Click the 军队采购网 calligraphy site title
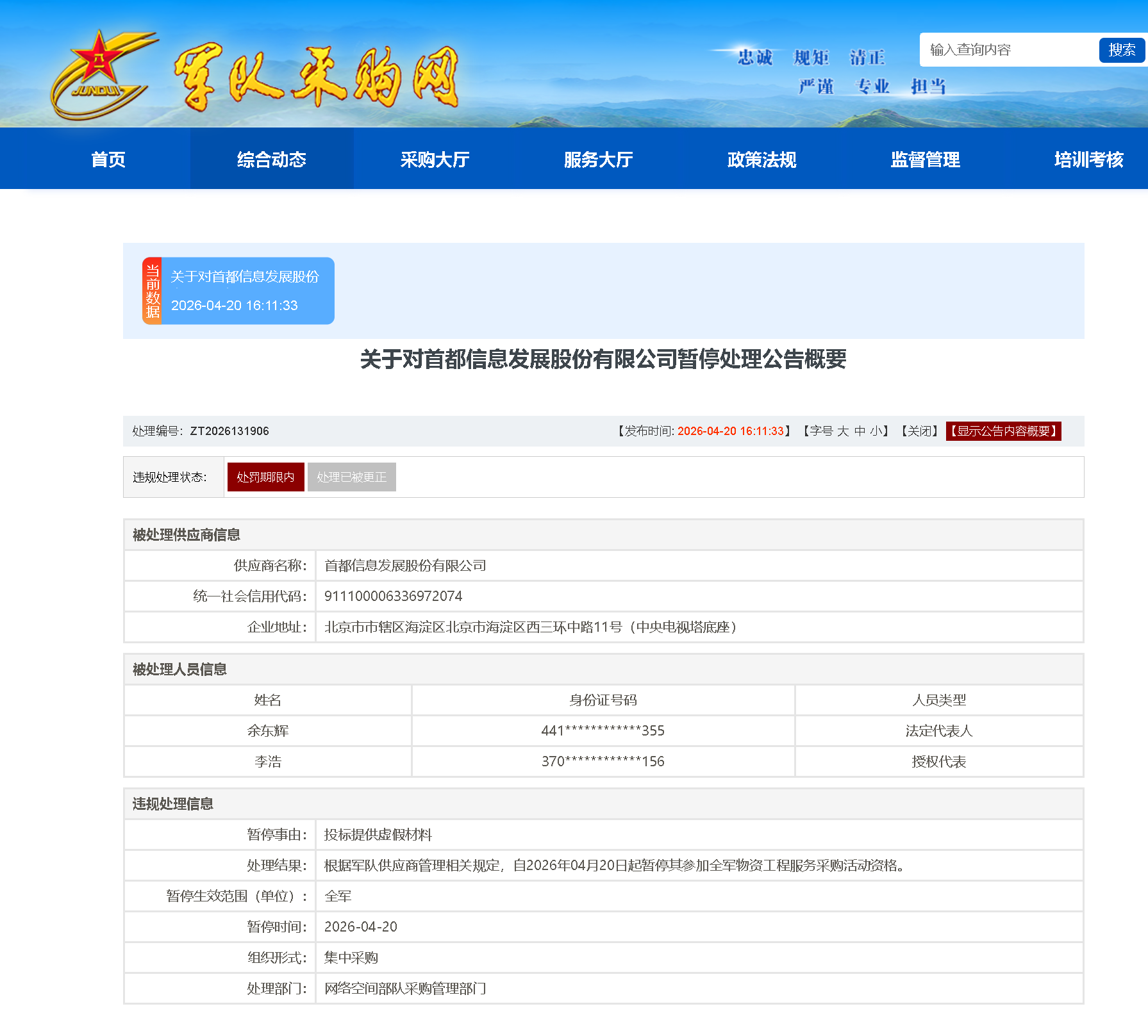 tap(316, 77)
